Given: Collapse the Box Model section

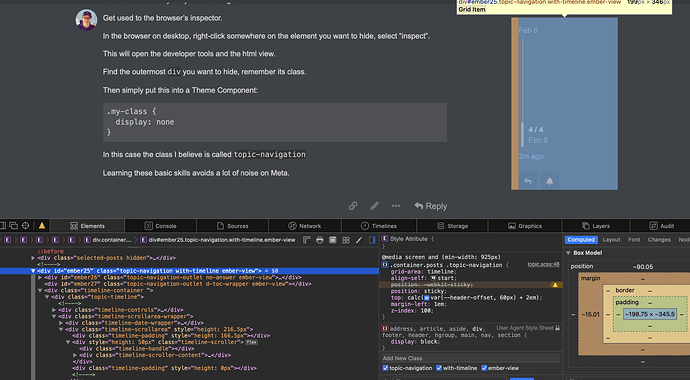Looking at the screenshot, I should coord(568,253).
